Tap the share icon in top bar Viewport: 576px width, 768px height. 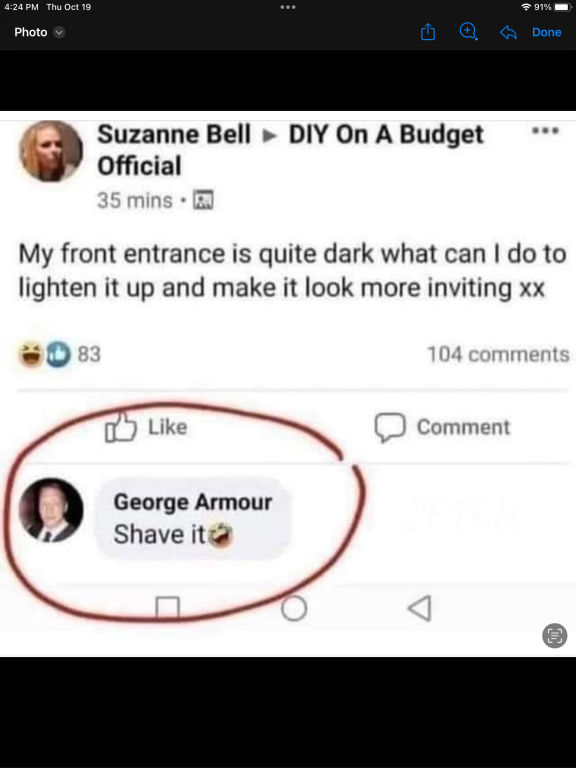coord(428,32)
